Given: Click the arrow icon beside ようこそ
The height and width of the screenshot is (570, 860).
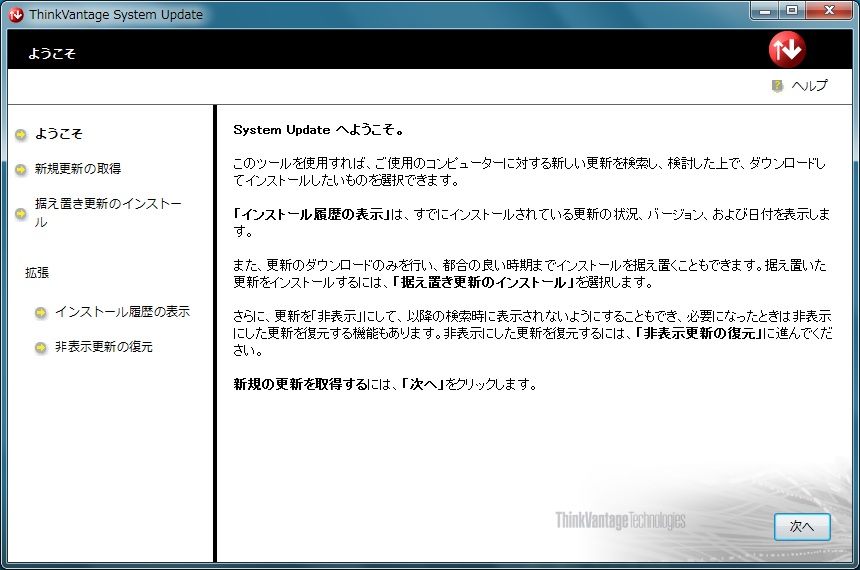Looking at the screenshot, I should tap(21, 134).
